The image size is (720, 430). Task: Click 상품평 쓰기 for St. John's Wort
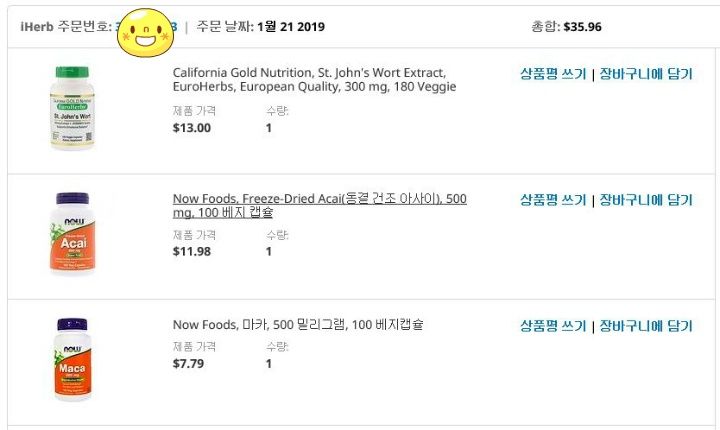coord(553,74)
